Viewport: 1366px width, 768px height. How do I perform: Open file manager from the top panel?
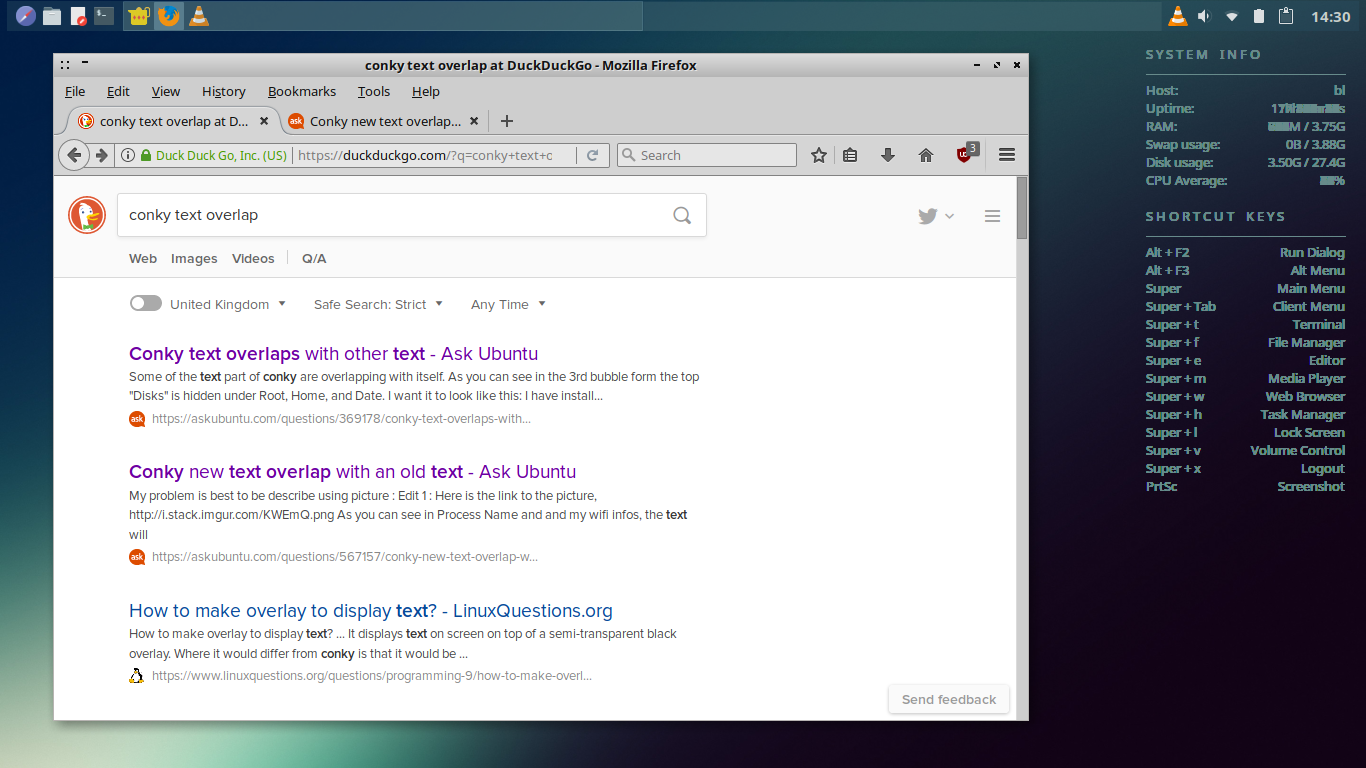(x=51, y=16)
